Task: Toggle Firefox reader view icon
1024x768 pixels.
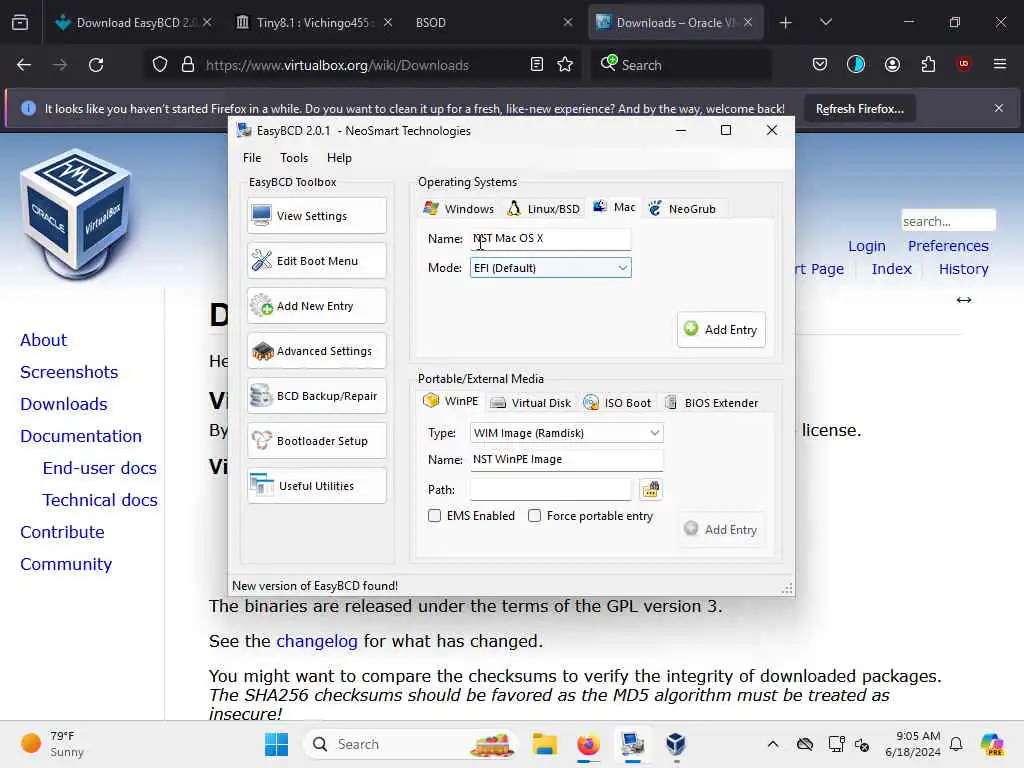Action: point(536,65)
